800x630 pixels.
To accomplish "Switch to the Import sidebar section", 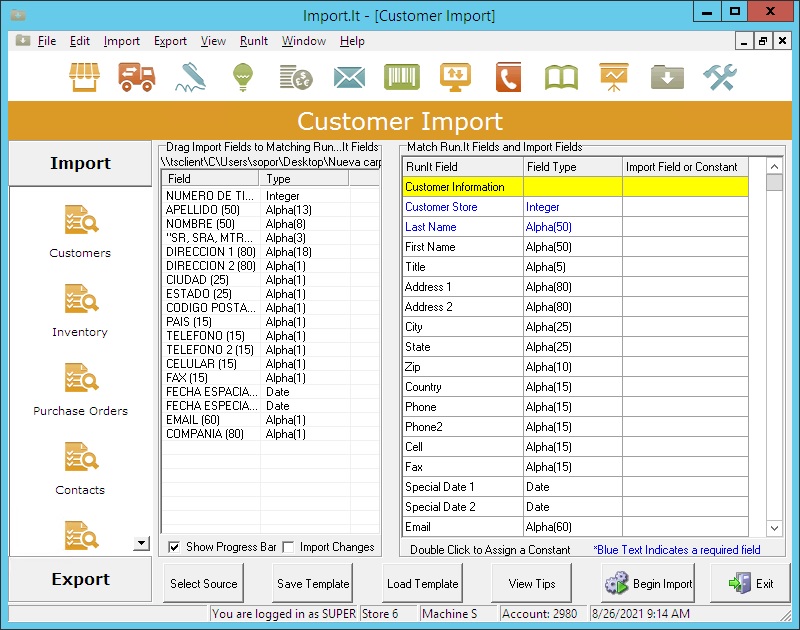I will tap(80, 163).
